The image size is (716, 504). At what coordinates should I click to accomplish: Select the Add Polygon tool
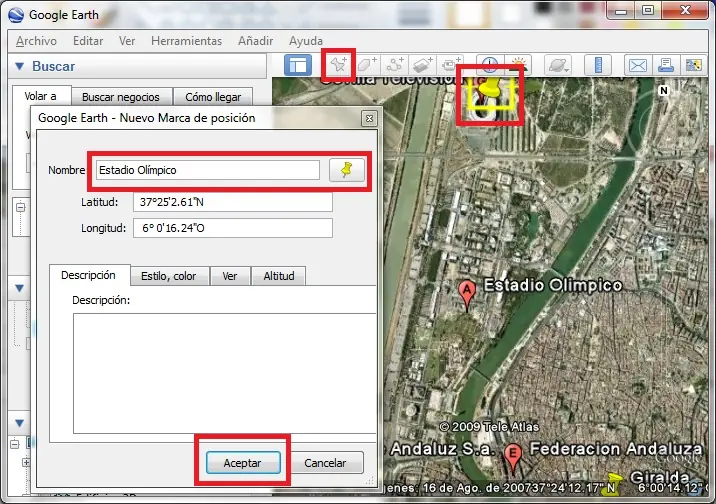pos(367,65)
